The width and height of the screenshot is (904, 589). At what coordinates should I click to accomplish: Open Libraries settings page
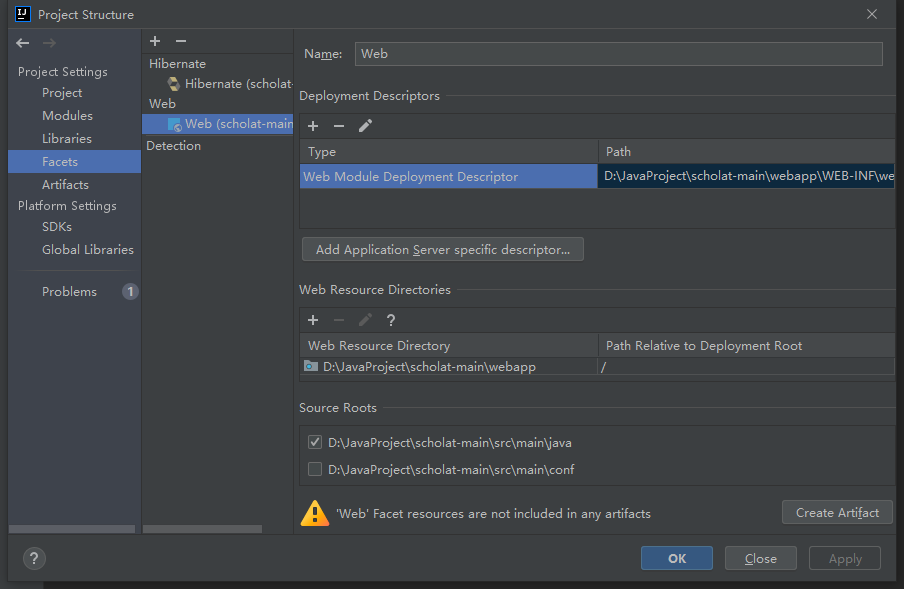(x=67, y=139)
